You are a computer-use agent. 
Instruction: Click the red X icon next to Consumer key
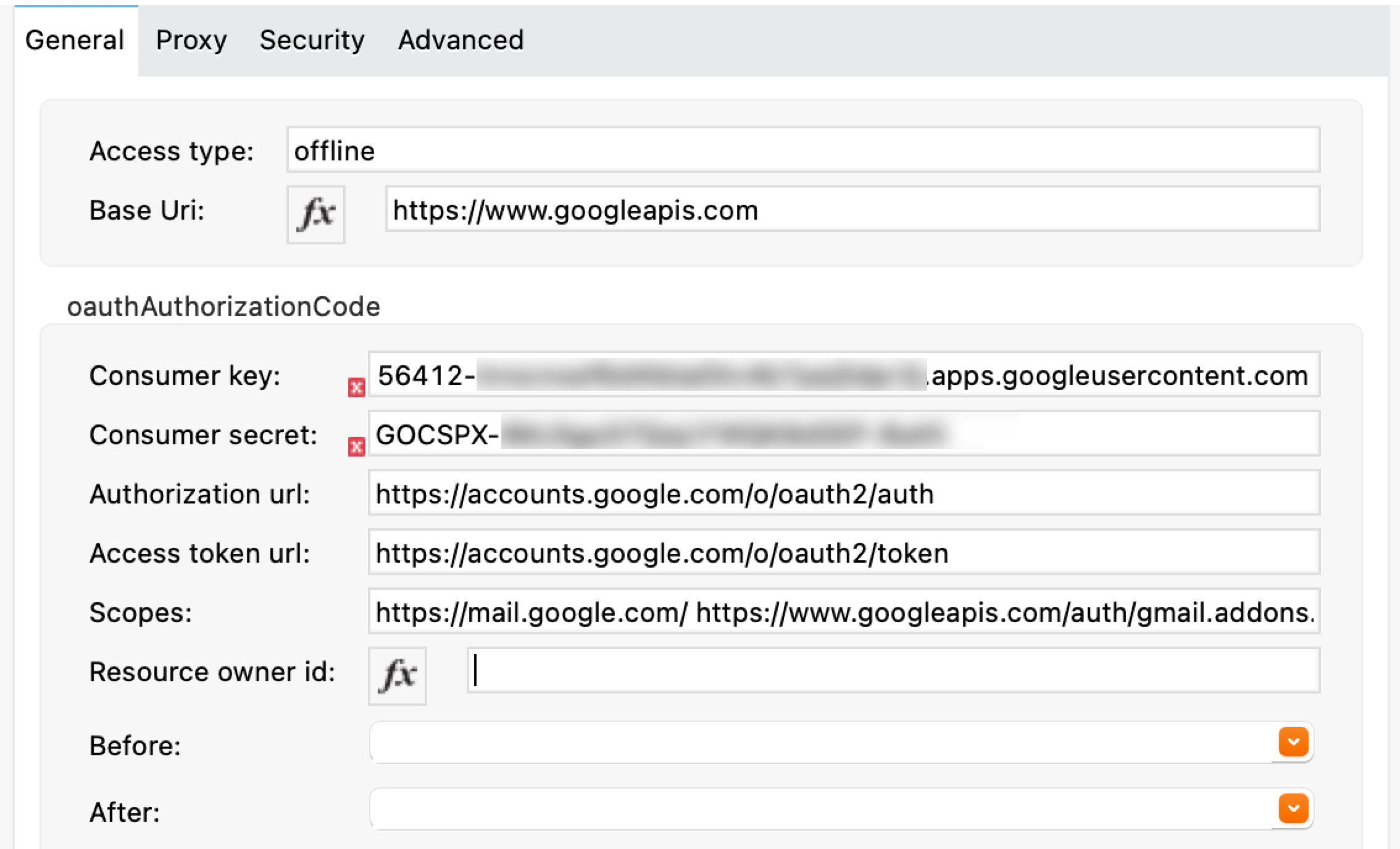356,388
